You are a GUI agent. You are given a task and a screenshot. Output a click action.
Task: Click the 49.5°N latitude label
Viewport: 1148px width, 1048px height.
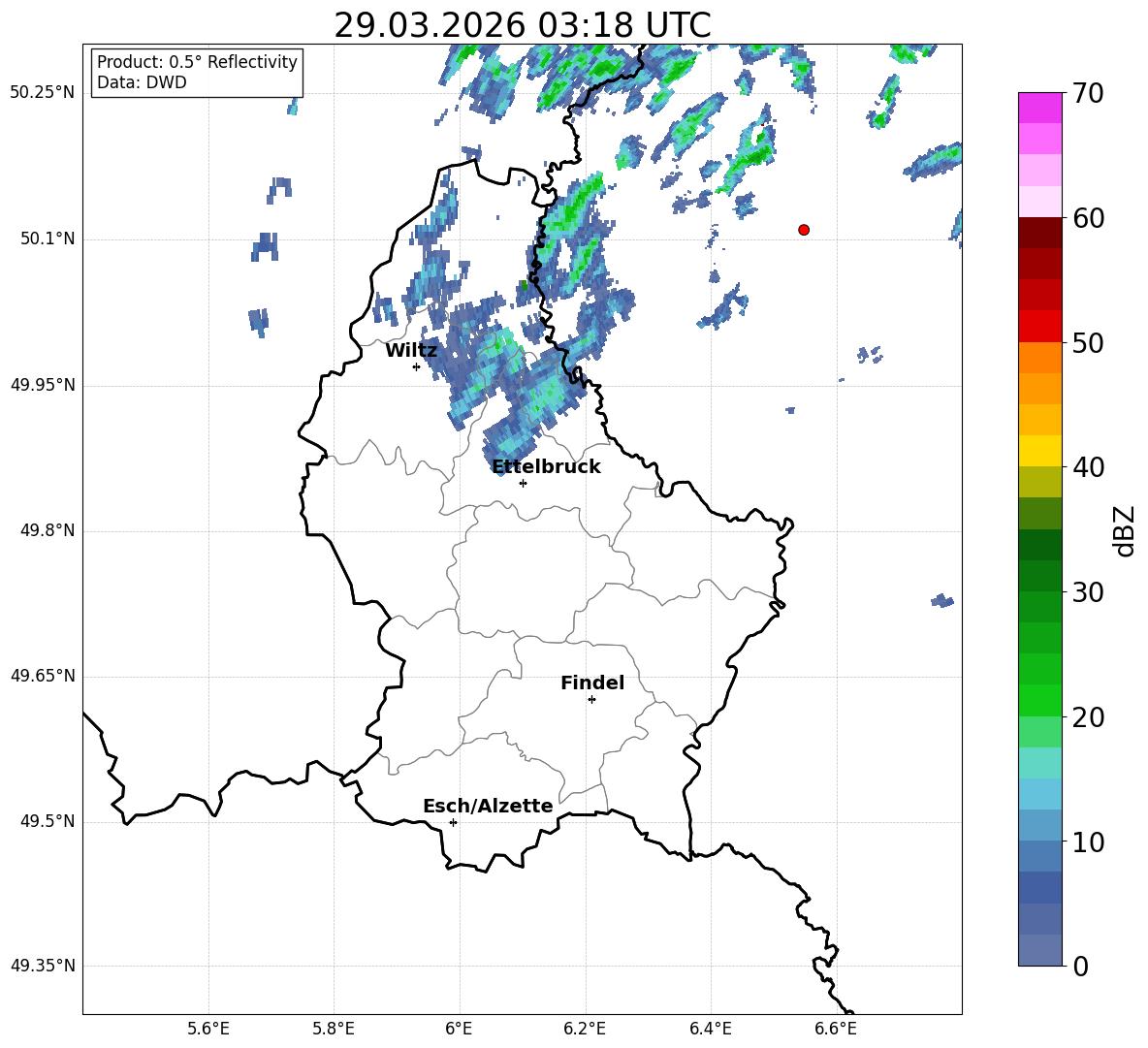[48, 821]
